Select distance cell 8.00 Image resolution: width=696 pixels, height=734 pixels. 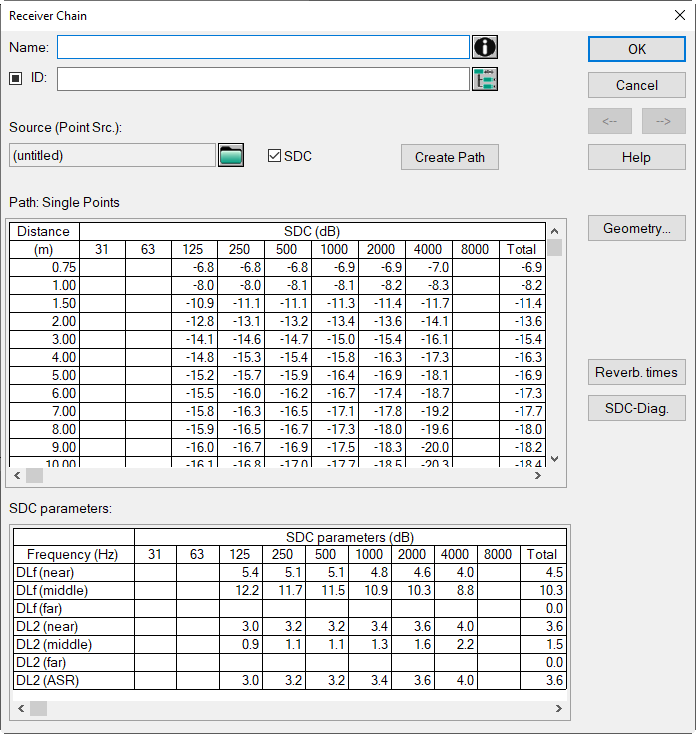[x=44, y=430]
